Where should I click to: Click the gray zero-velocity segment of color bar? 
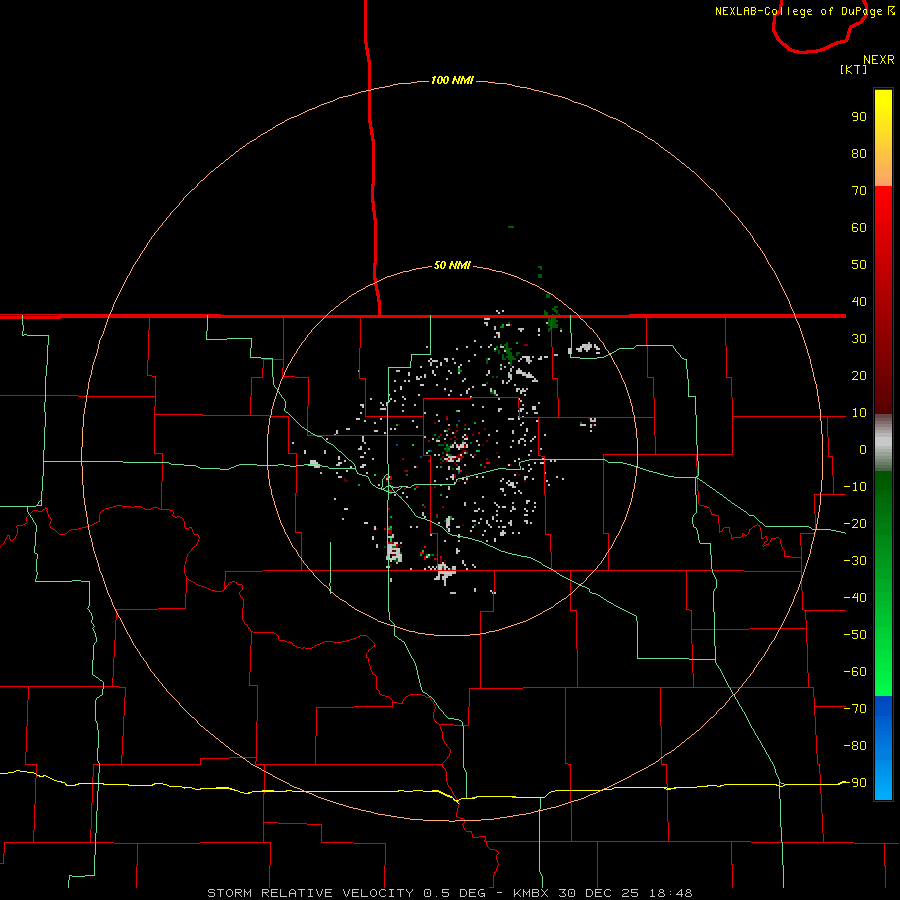pos(883,443)
